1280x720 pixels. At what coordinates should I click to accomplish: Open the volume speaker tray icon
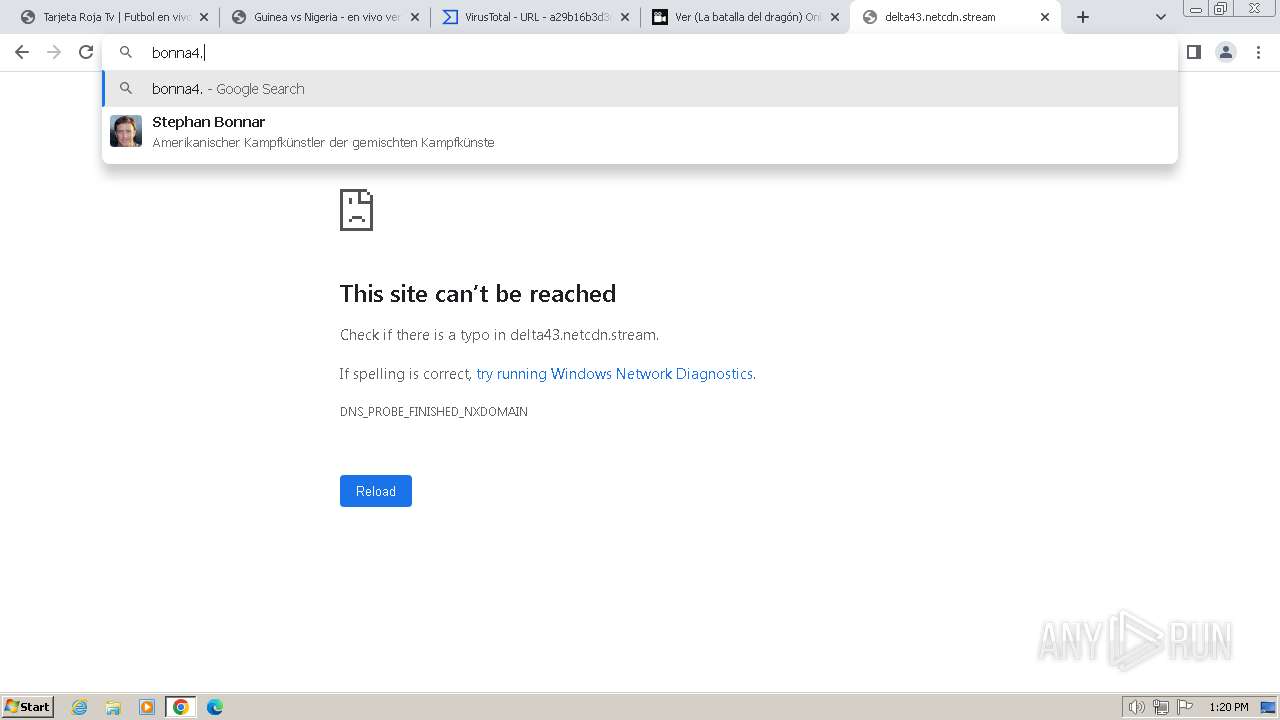coord(1136,707)
